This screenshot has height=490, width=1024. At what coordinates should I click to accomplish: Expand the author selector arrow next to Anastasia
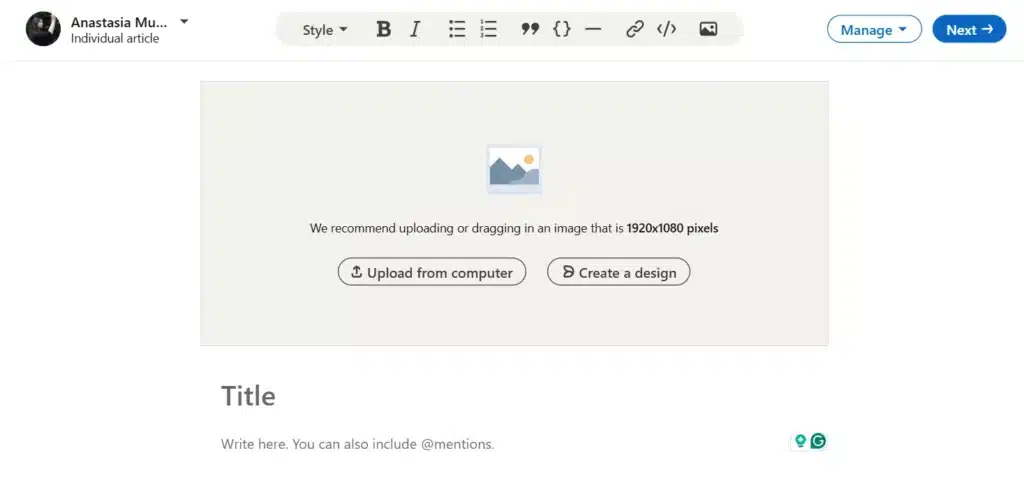(x=184, y=22)
